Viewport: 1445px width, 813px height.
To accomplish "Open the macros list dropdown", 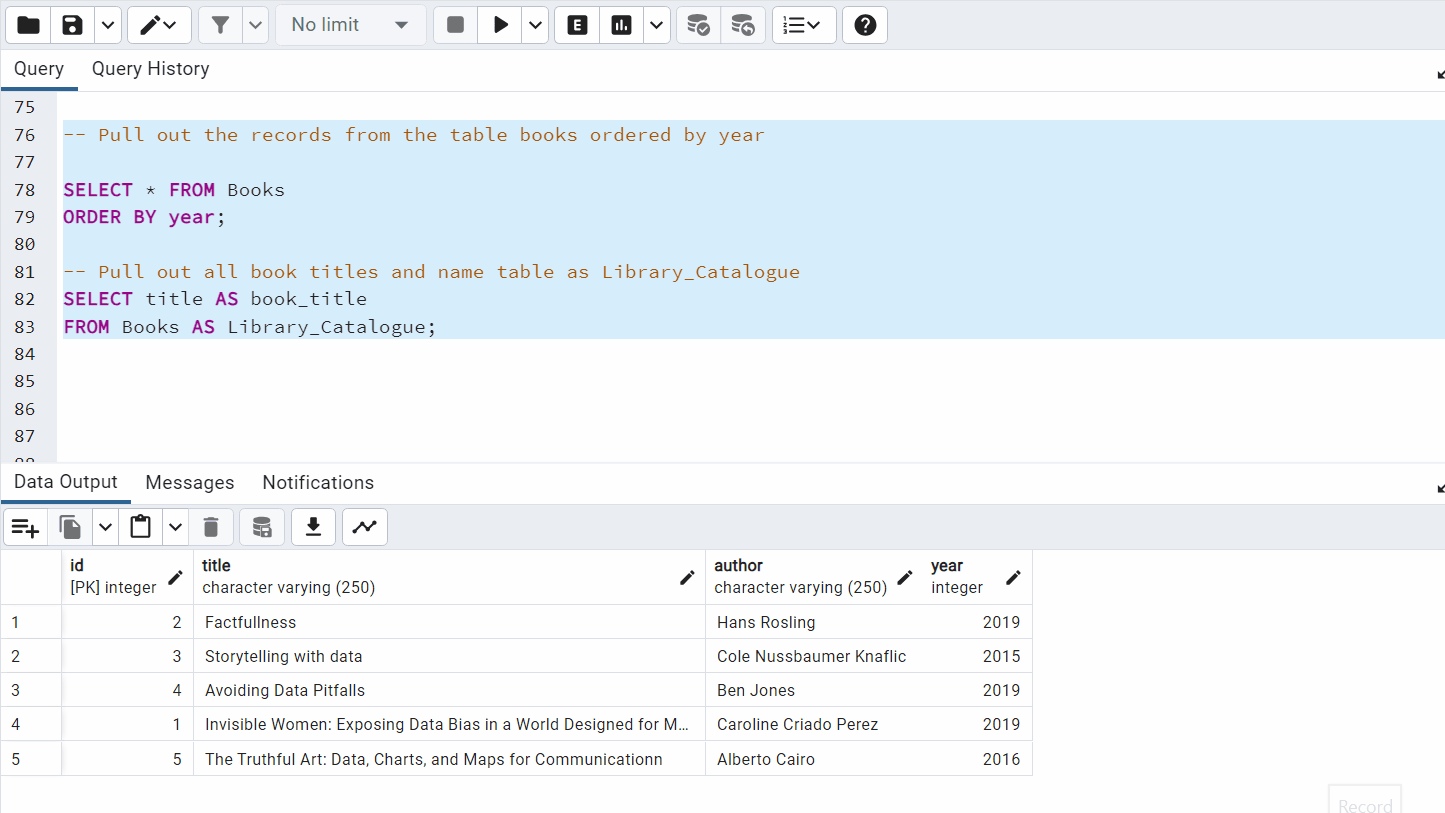I will pyautogui.click(x=804, y=25).
